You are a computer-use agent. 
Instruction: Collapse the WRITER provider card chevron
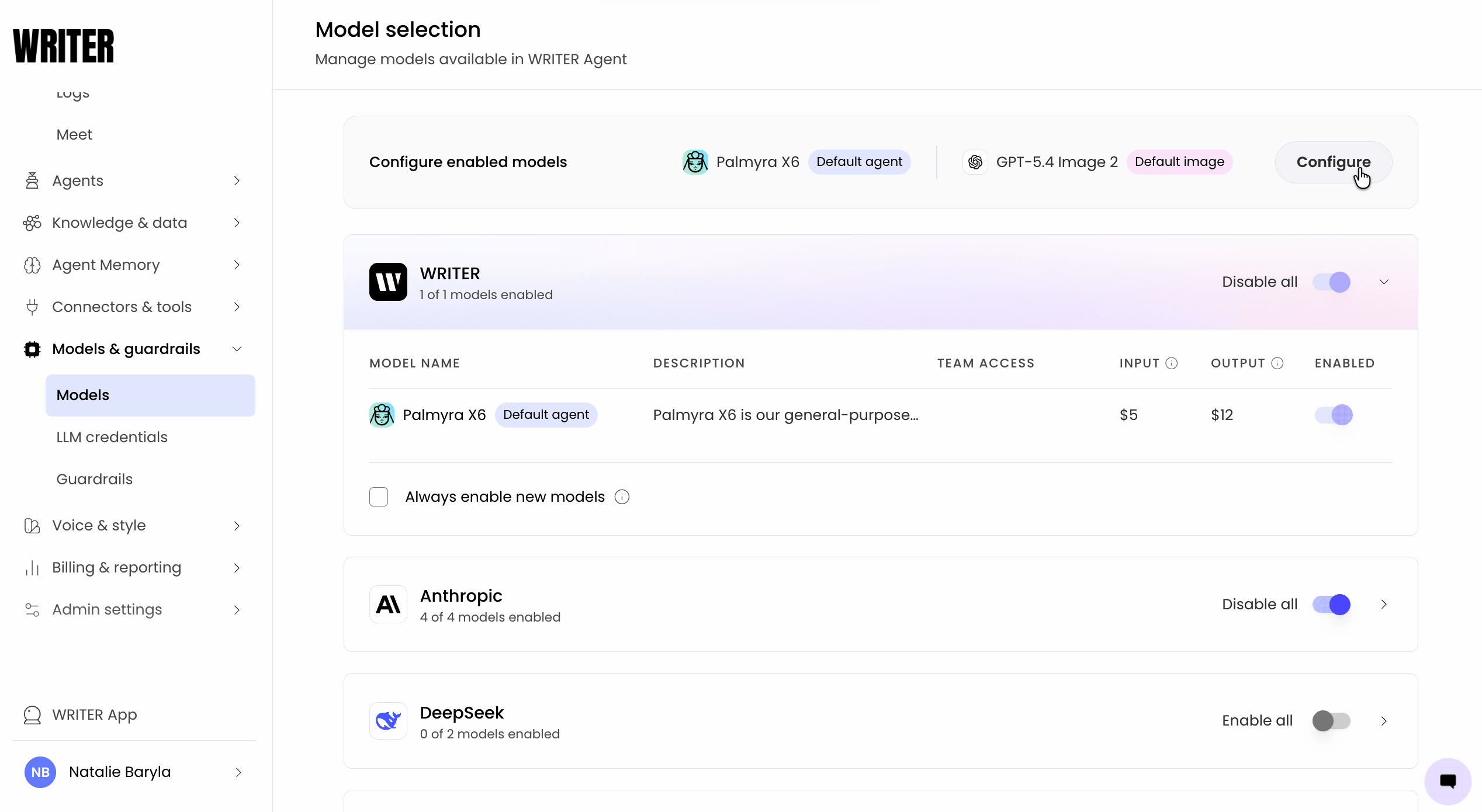point(1384,282)
